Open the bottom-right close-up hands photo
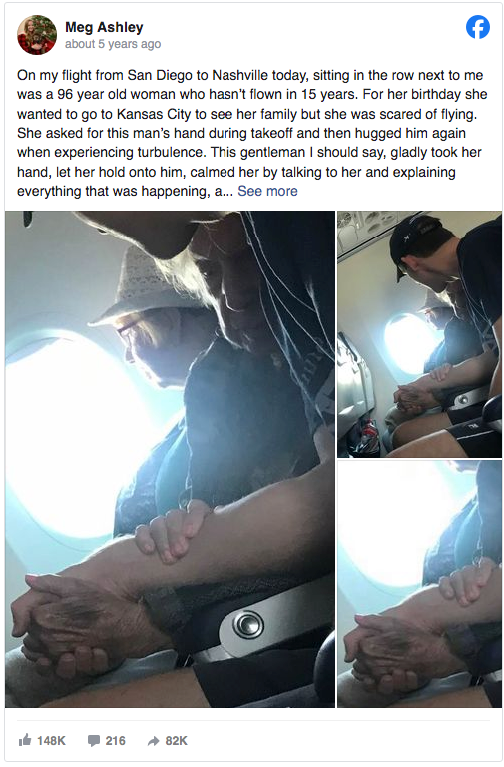 [x=419, y=584]
